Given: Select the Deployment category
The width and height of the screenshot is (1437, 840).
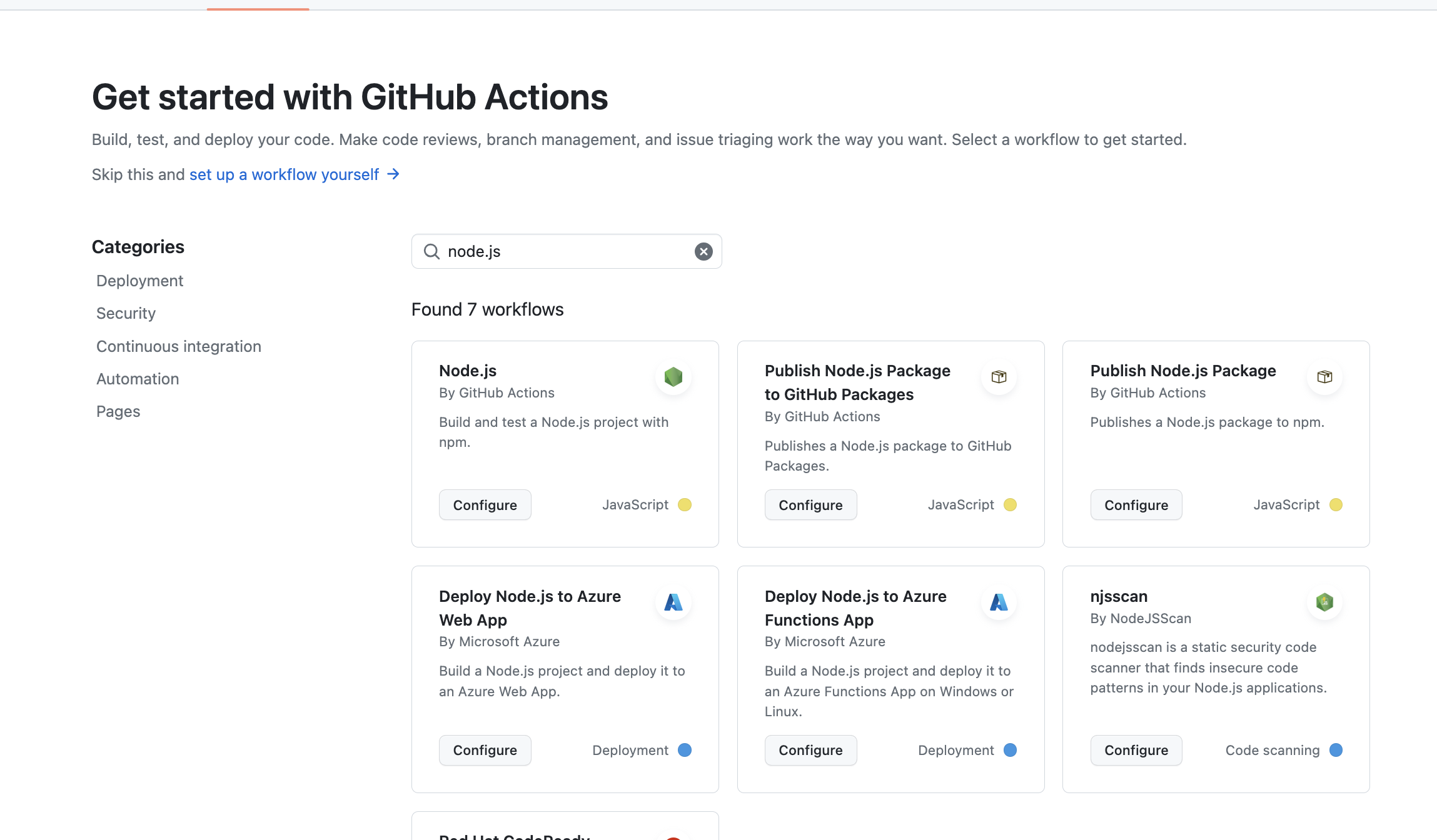Looking at the screenshot, I should (139, 281).
